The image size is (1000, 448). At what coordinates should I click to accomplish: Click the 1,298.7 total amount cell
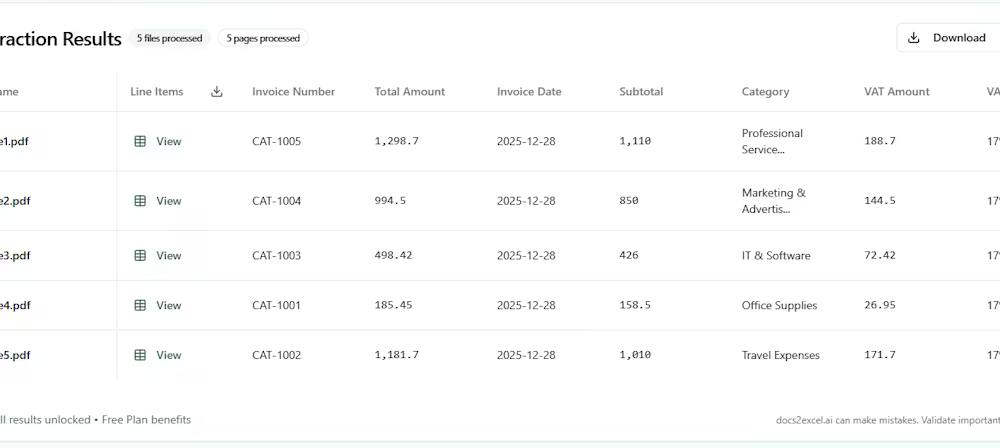[396, 142]
